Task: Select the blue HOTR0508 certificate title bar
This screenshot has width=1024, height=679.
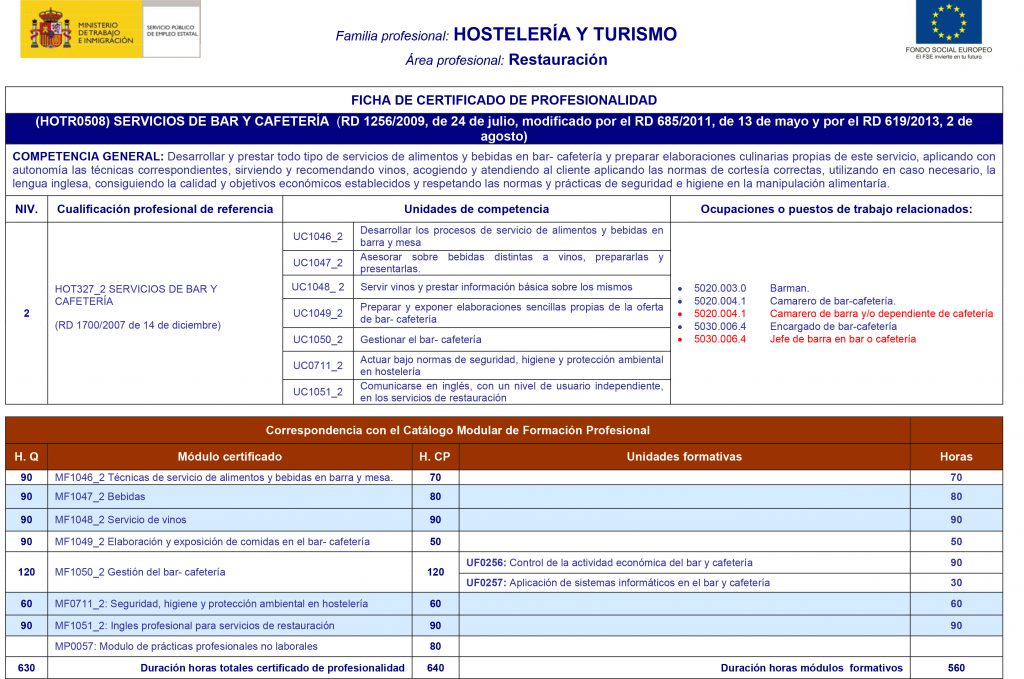Action: (504, 128)
